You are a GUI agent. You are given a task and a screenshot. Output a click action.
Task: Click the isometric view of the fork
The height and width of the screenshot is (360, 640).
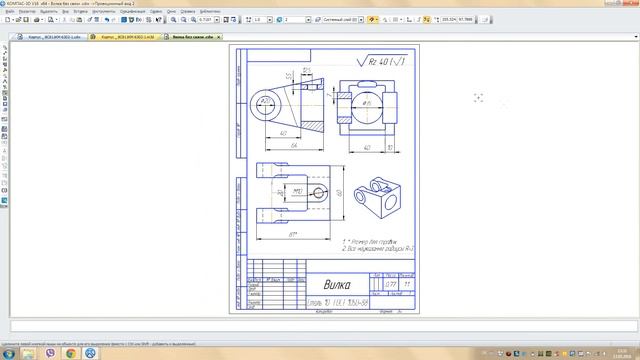click(x=378, y=197)
